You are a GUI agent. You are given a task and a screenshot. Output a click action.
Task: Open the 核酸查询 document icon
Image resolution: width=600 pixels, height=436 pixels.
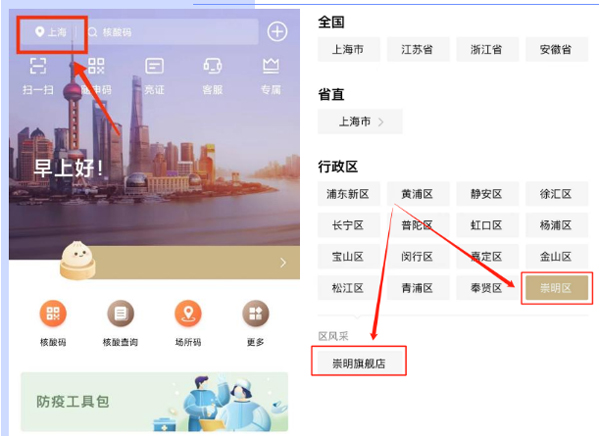pos(121,314)
